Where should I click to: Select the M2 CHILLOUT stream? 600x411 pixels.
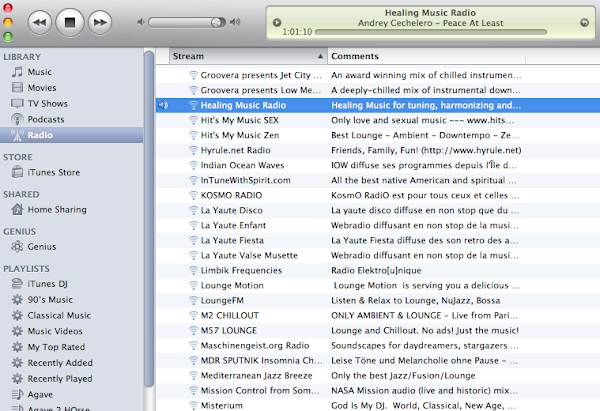378,315
